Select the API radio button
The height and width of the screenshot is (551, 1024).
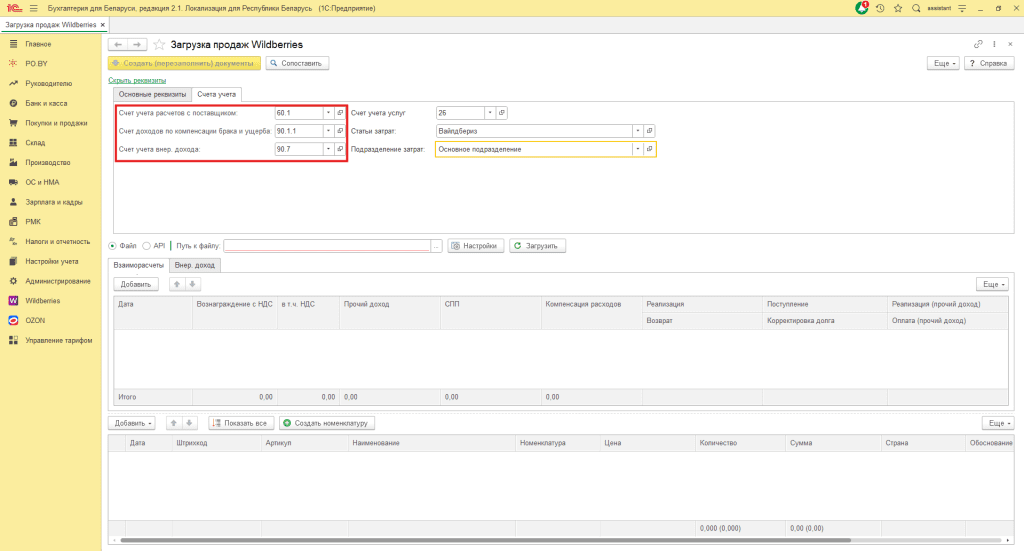(146, 245)
